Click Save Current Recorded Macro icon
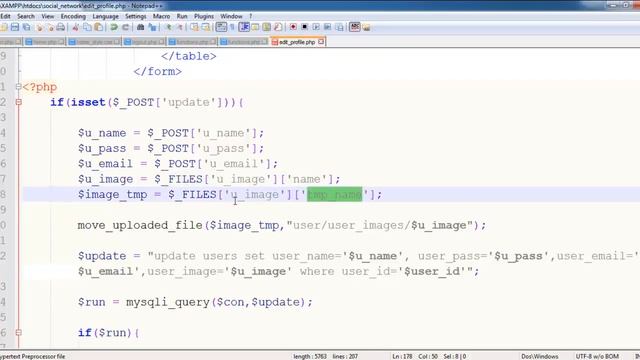The width and height of the screenshot is (640, 360). pyautogui.click(x=339, y=27)
